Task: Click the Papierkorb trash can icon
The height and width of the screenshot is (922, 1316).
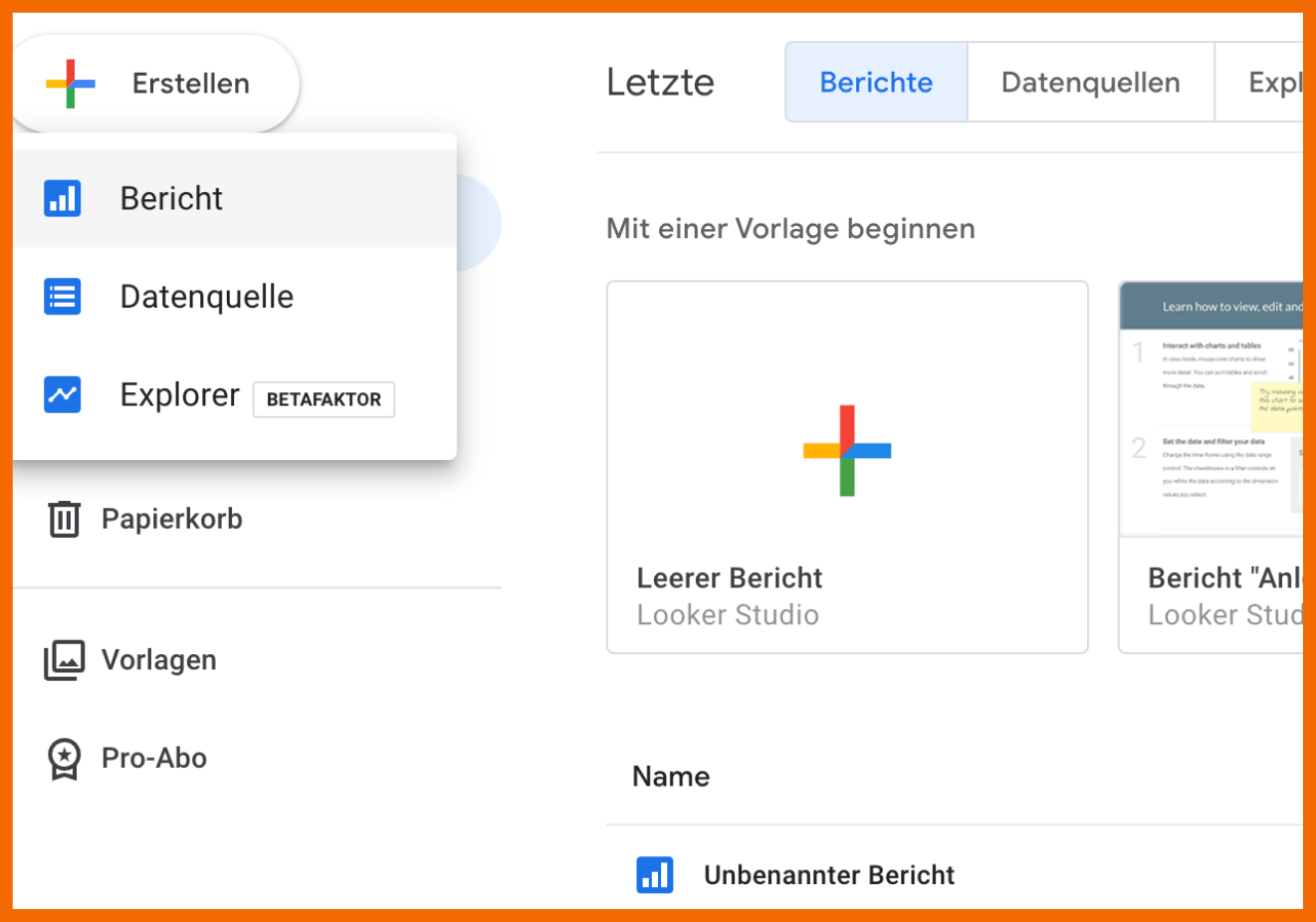Action: pos(65,519)
